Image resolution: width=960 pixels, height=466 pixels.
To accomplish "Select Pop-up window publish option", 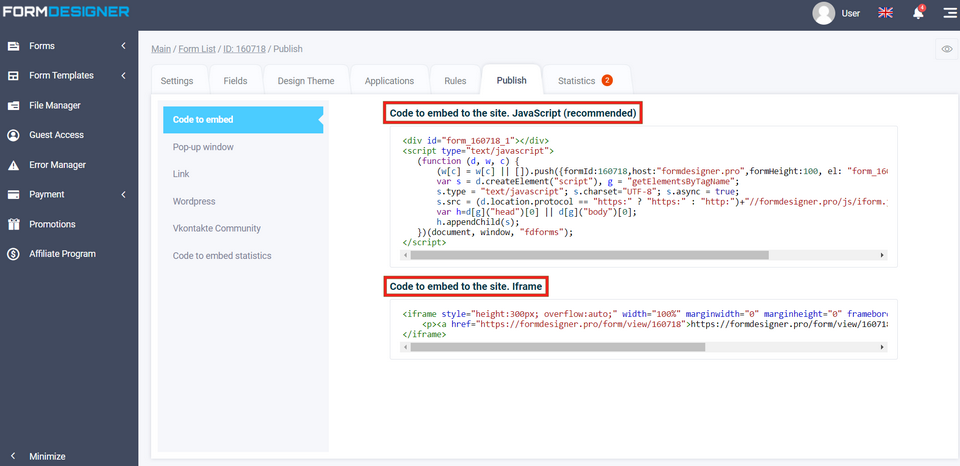I will [x=203, y=147].
